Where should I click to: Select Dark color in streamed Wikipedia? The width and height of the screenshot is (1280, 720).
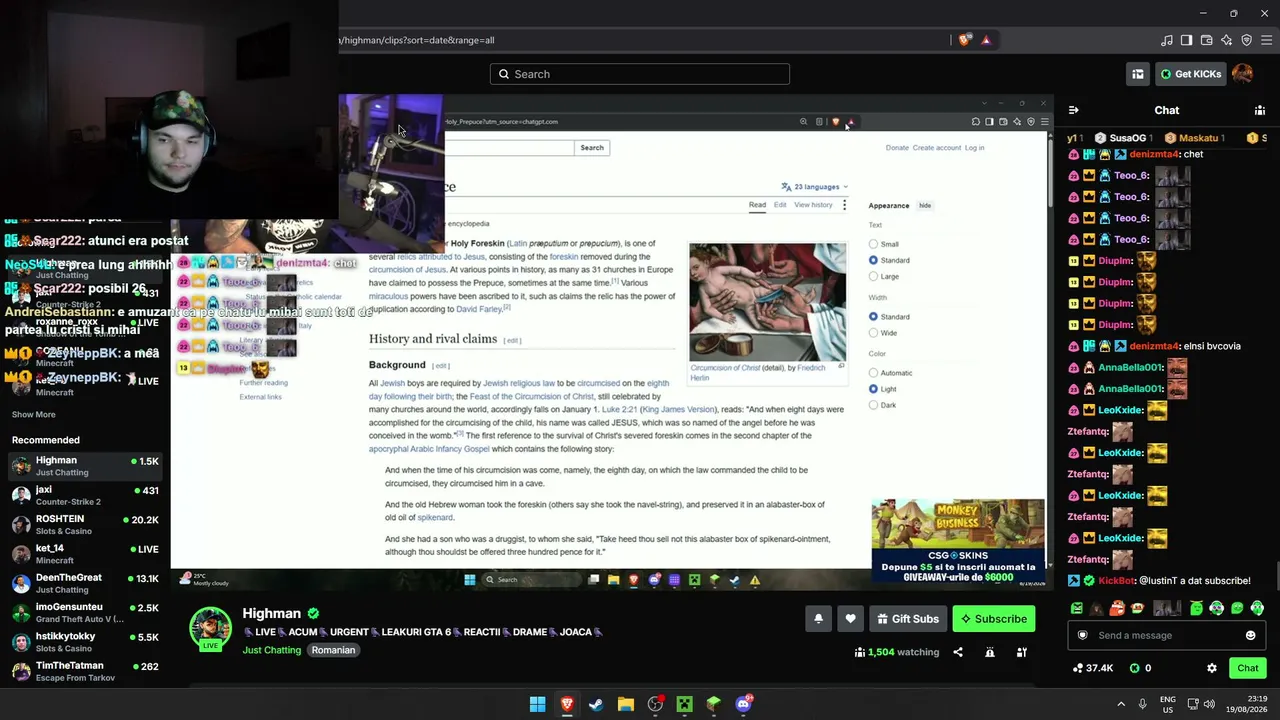(873, 405)
